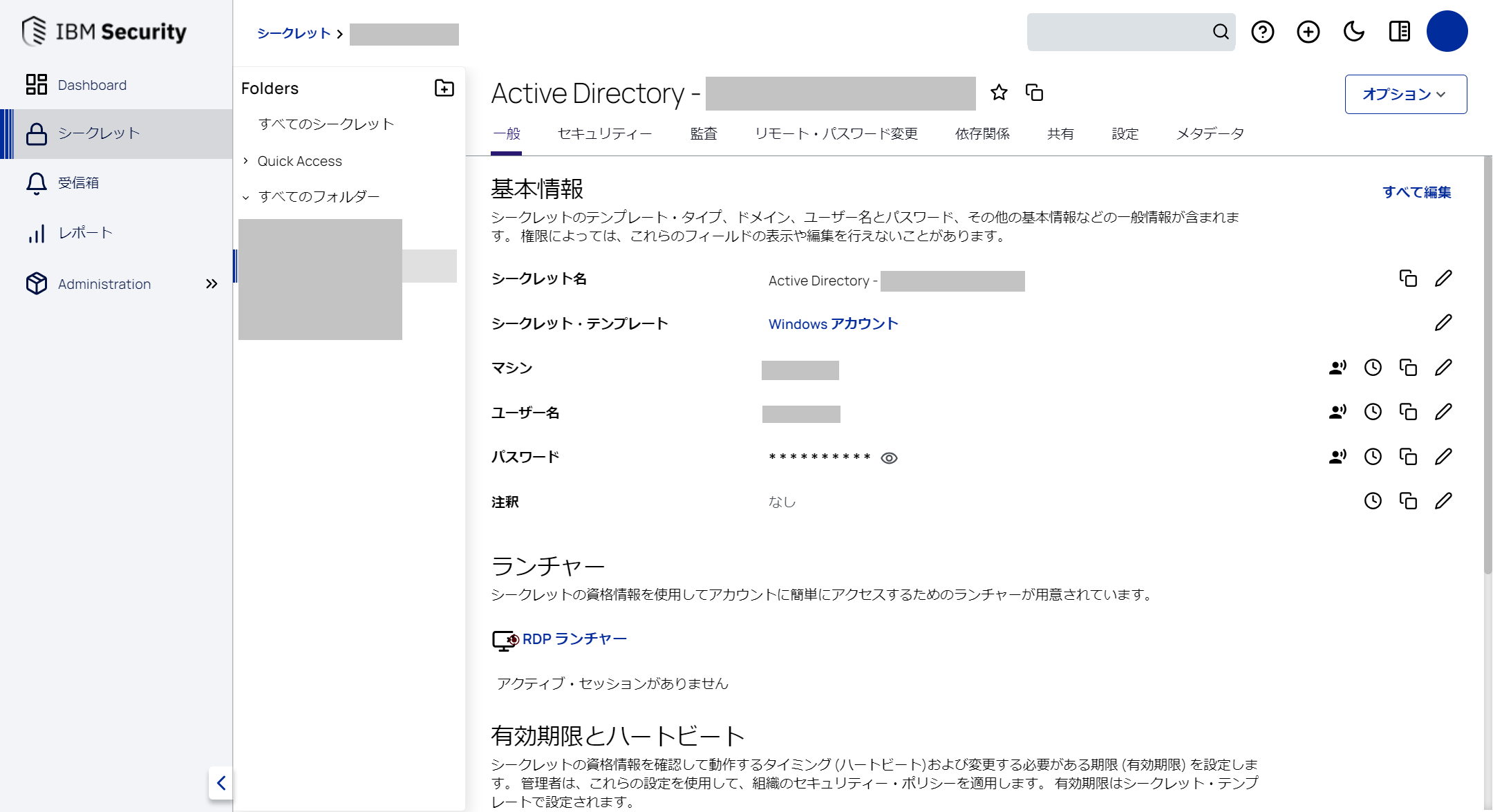View history of マシン field
This screenshot has width=1493, height=812.
pyautogui.click(x=1373, y=368)
